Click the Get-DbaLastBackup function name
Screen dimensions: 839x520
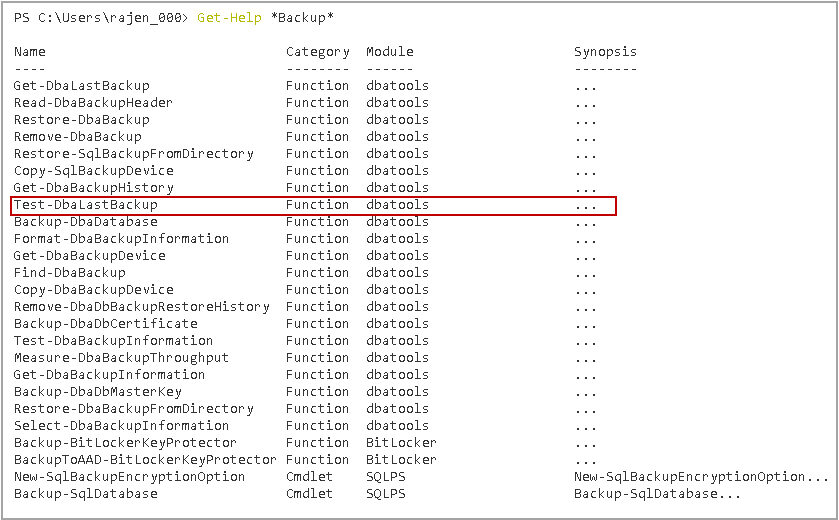coord(81,86)
